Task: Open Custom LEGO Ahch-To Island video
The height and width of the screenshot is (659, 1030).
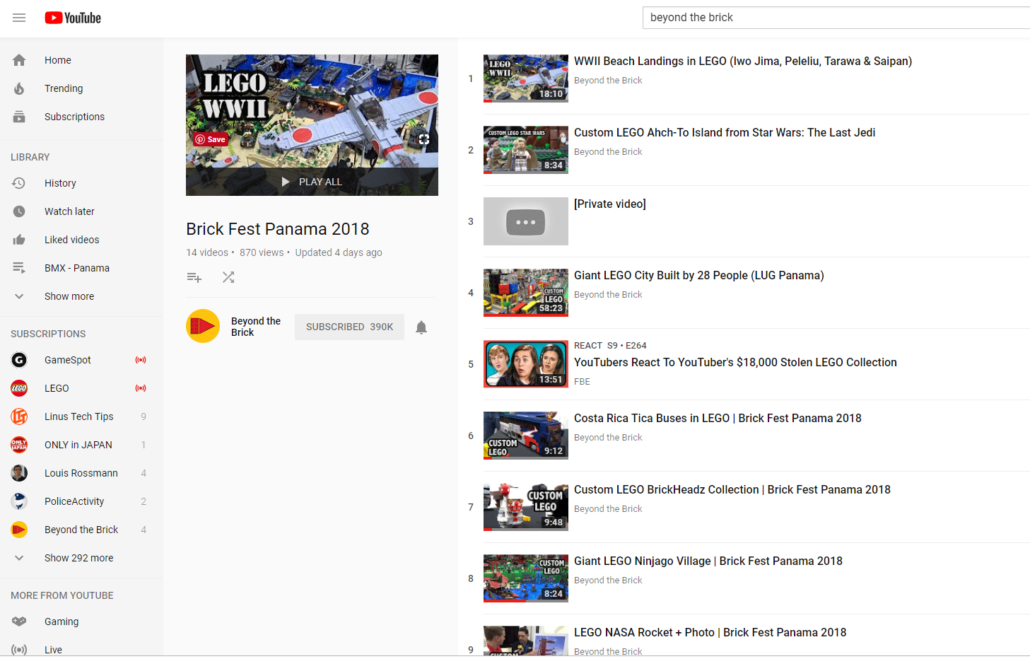Action: (x=725, y=132)
